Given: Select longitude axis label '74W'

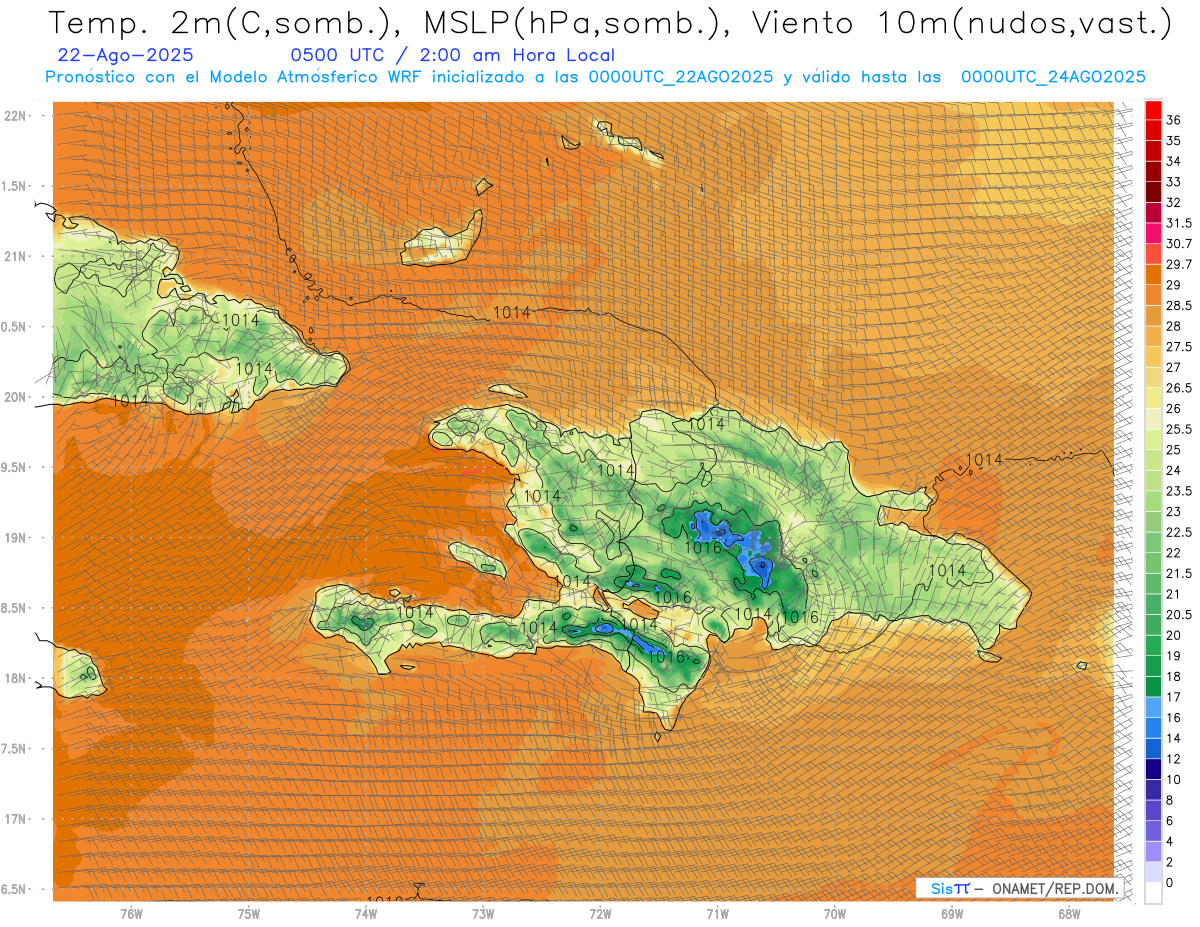Looking at the screenshot, I should click(366, 914).
